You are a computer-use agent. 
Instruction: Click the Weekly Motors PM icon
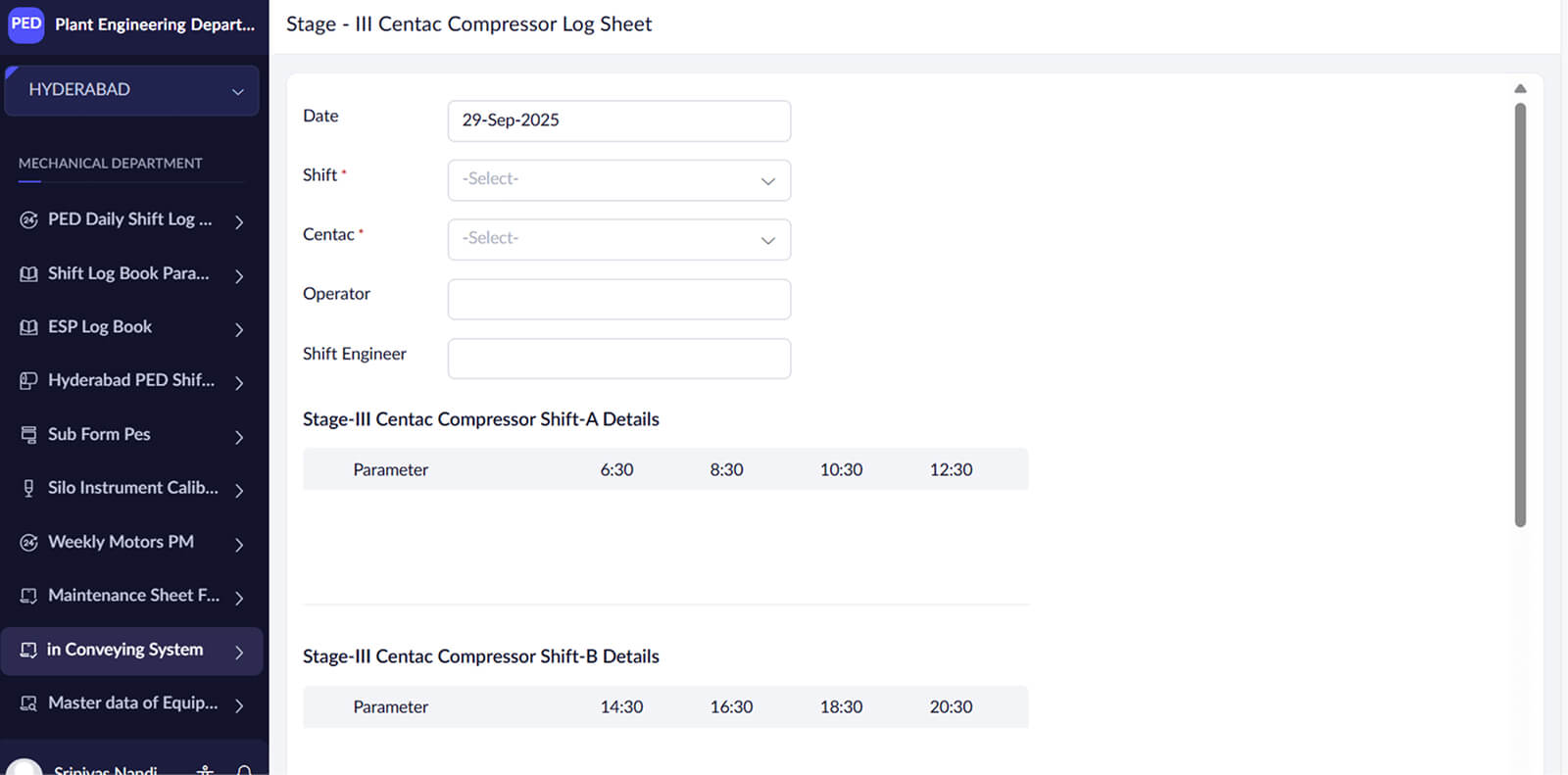click(x=28, y=542)
